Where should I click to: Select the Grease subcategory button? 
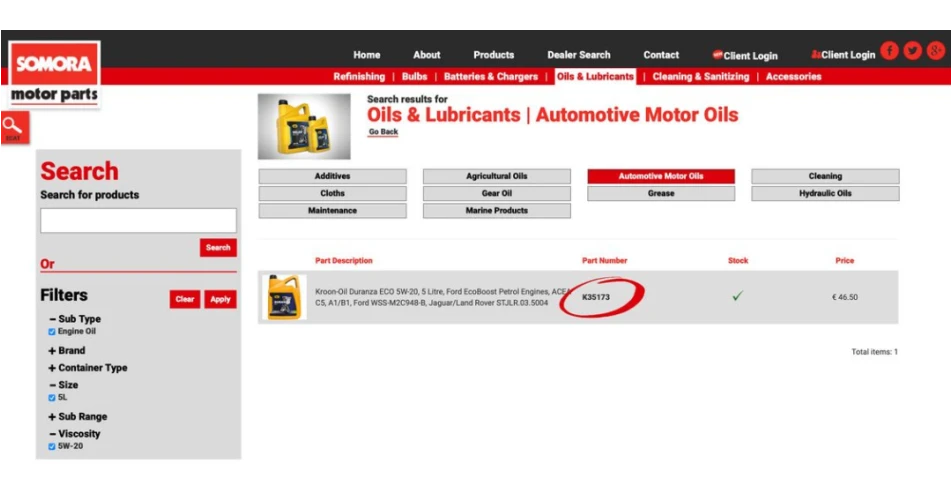point(661,193)
